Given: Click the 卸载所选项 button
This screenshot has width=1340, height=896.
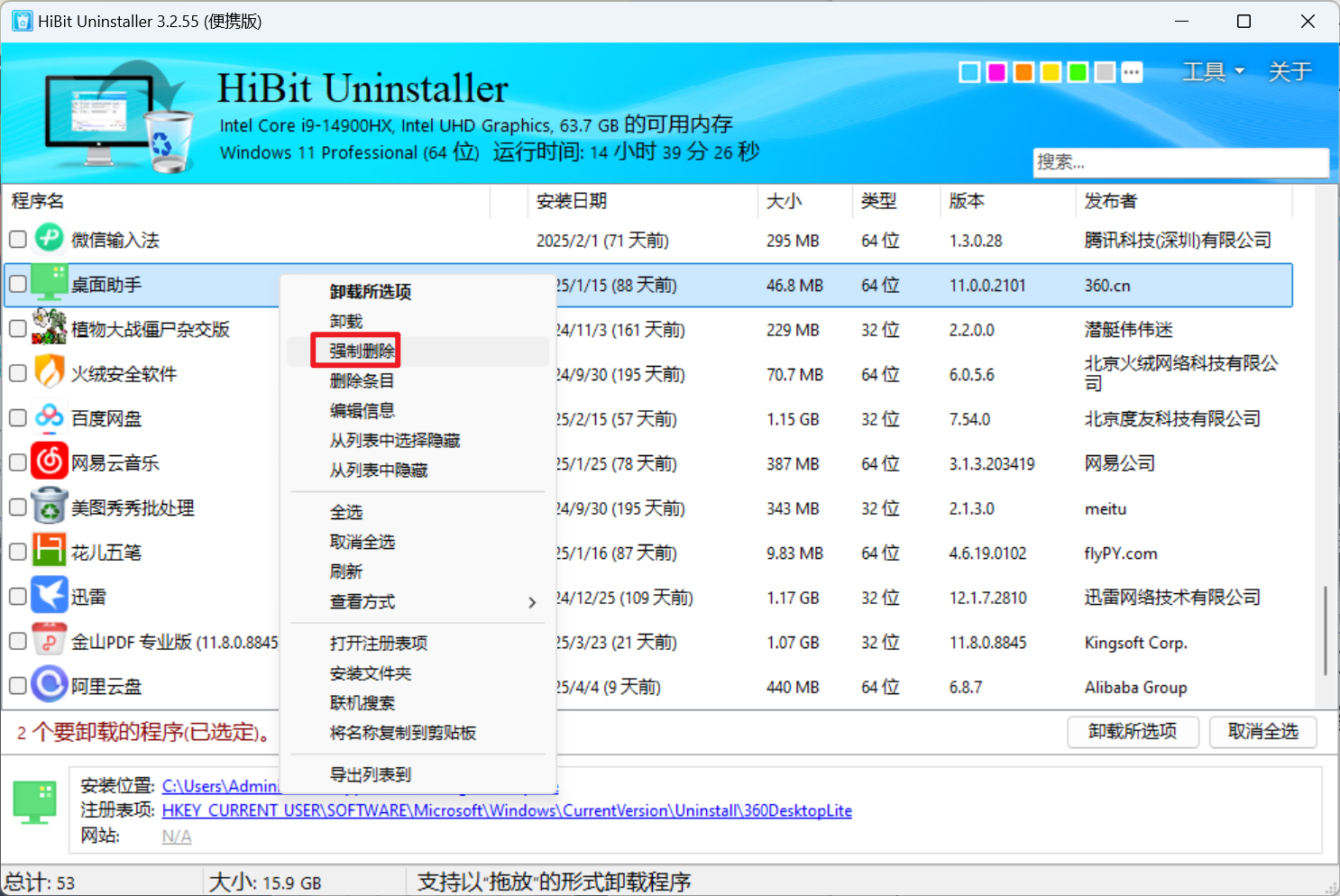Looking at the screenshot, I should point(1133,732).
